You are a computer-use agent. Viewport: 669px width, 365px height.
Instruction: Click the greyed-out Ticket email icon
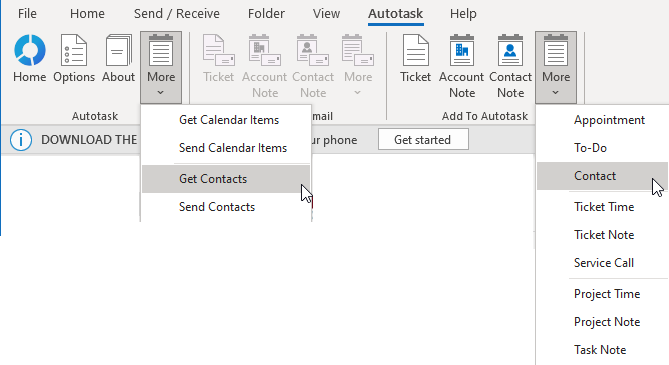(218, 50)
